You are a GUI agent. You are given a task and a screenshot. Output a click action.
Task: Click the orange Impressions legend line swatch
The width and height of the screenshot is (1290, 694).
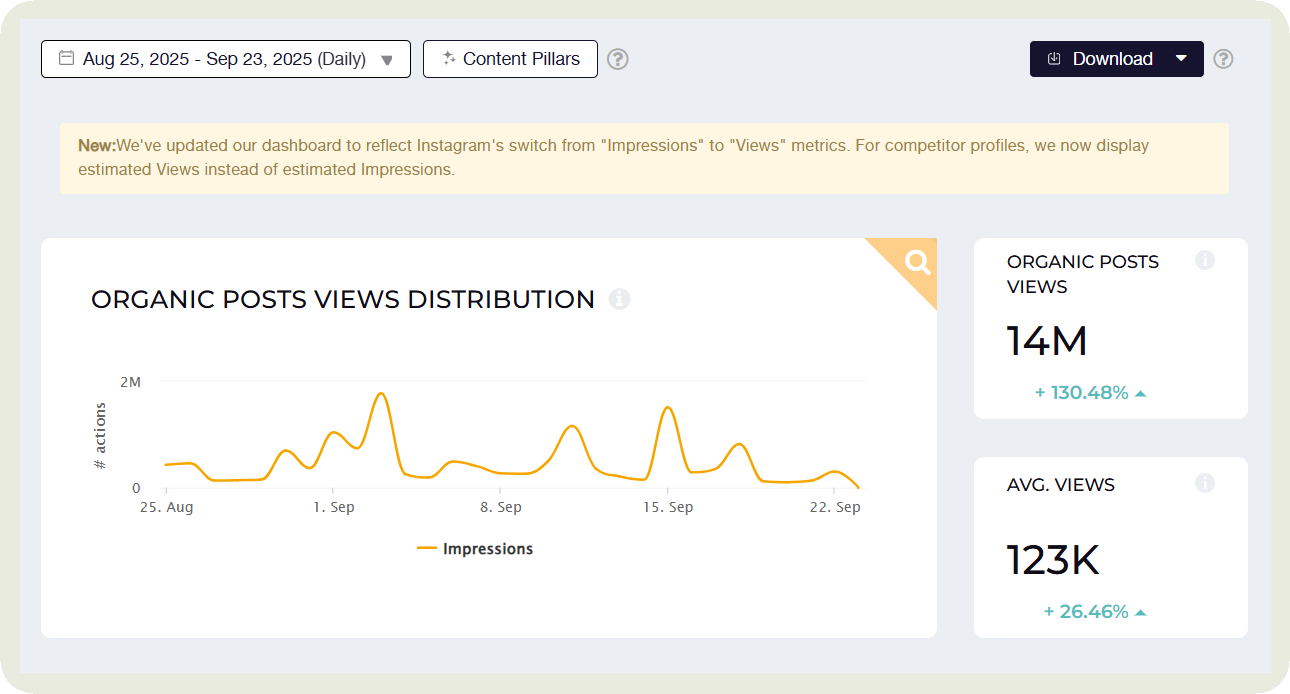point(427,549)
